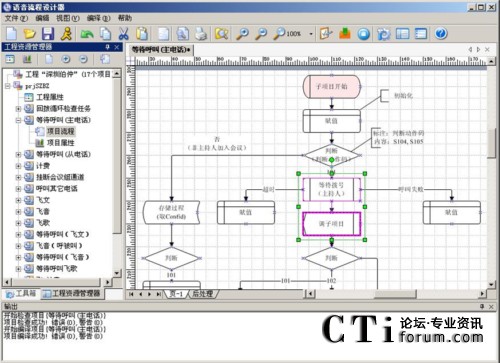Image resolution: width=500 pixels, height=363 pixels.
Task: Select the 子项目开始 flowchart start node
Action: (x=332, y=86)
